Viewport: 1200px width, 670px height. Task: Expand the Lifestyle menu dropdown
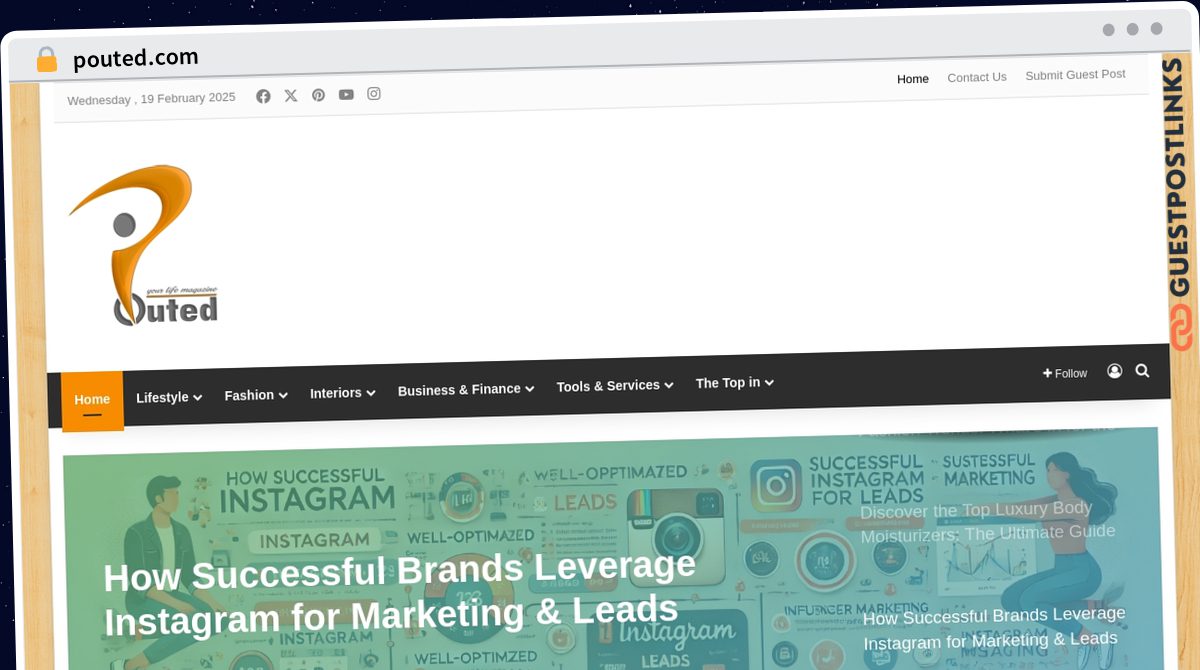[169, 397]
